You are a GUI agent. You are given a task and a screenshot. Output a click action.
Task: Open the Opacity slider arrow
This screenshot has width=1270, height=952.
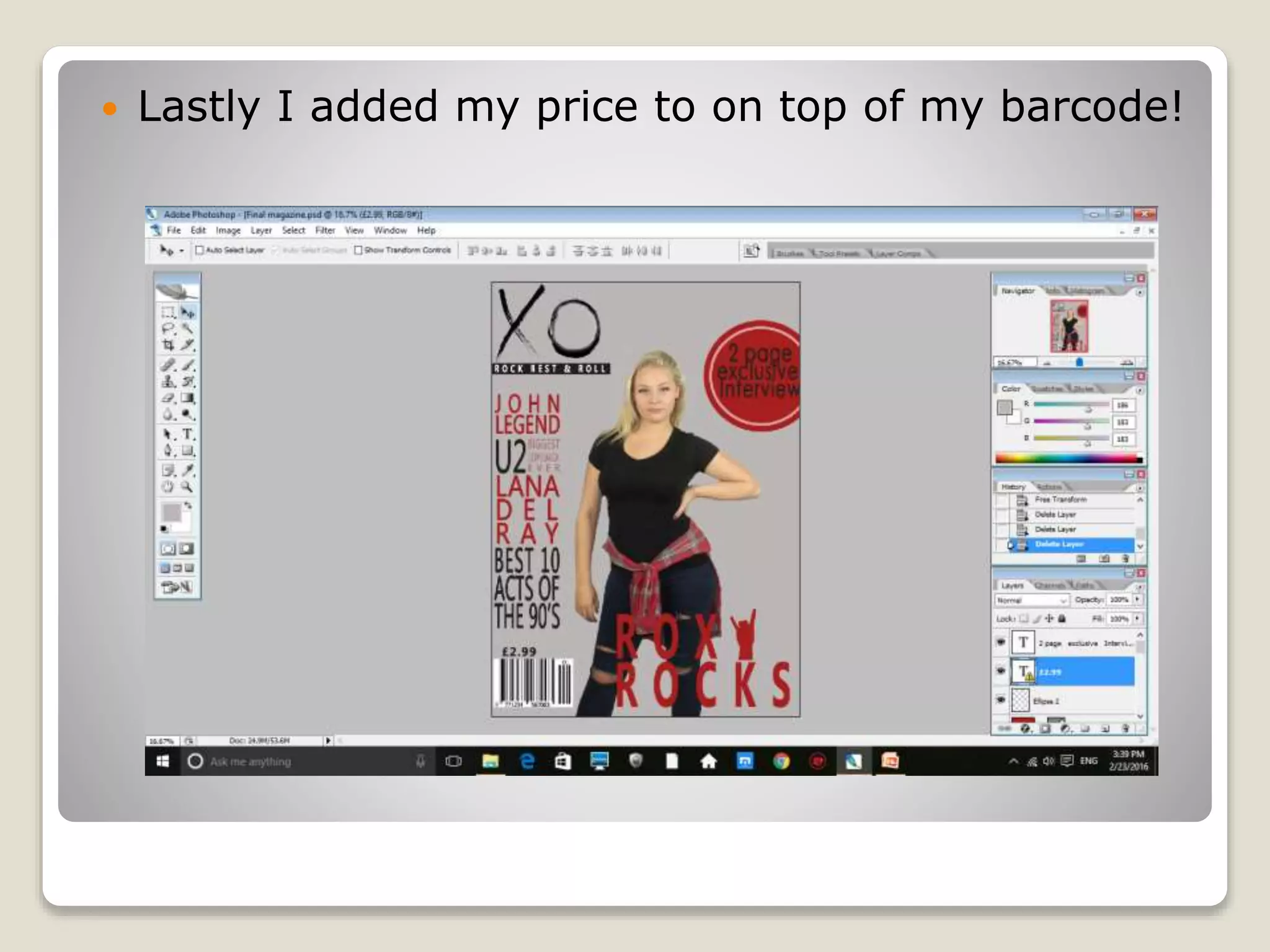coord(1137,599)
